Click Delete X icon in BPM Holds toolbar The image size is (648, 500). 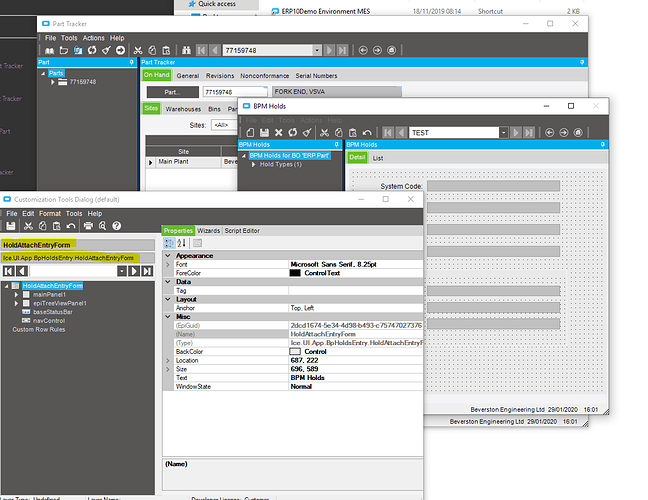[x=279, y=133]
